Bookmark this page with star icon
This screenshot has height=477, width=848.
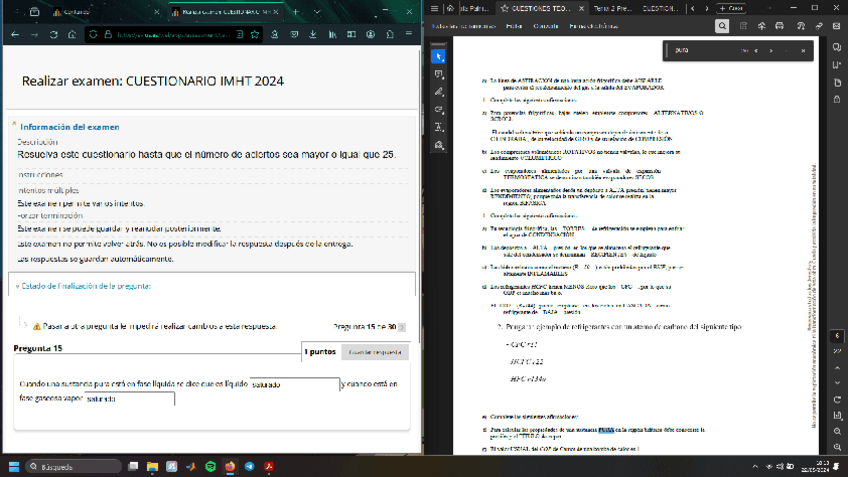point(256,34)
